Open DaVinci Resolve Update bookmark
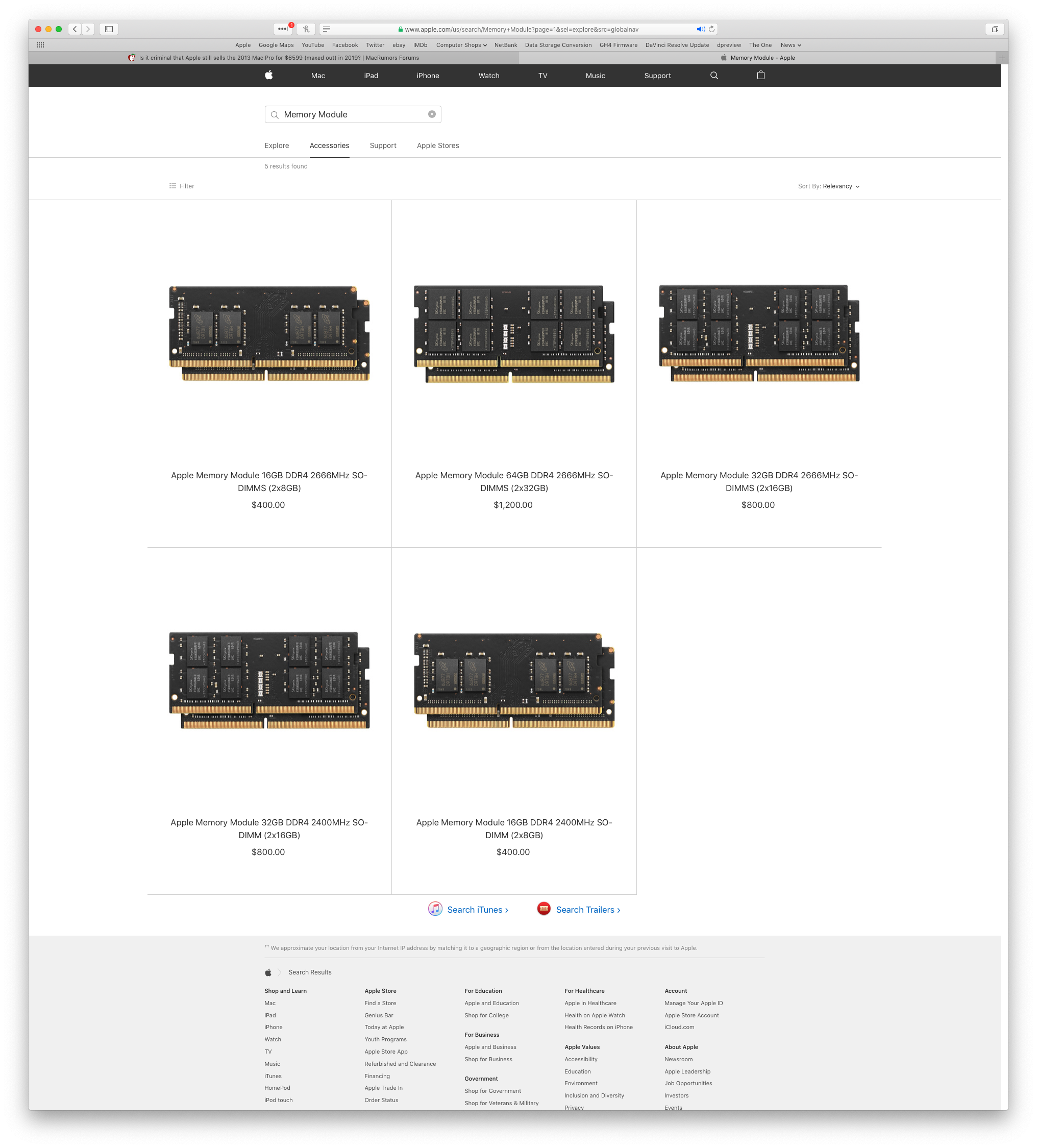 click(x=677, y=45)
